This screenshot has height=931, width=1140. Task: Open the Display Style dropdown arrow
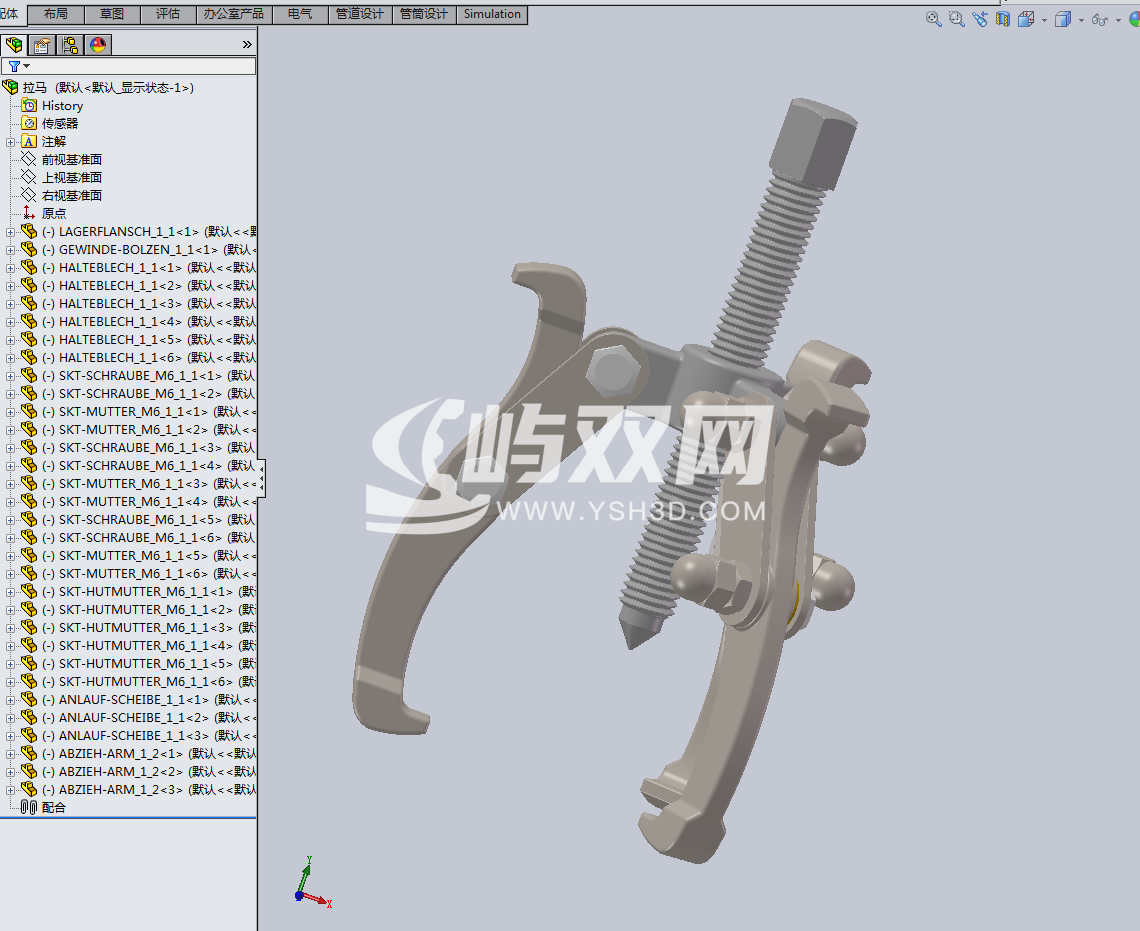click(1081, 20)
